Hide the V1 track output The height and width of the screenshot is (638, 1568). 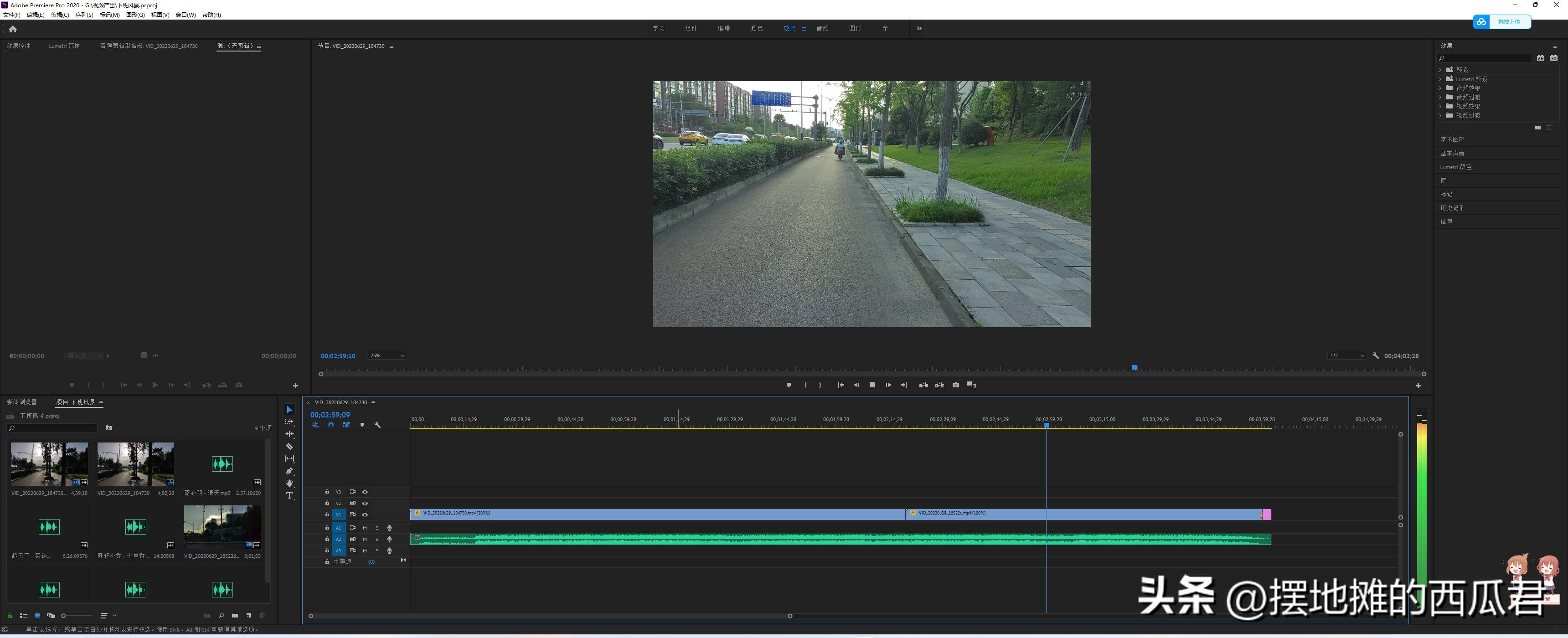(x=365, y=515)
